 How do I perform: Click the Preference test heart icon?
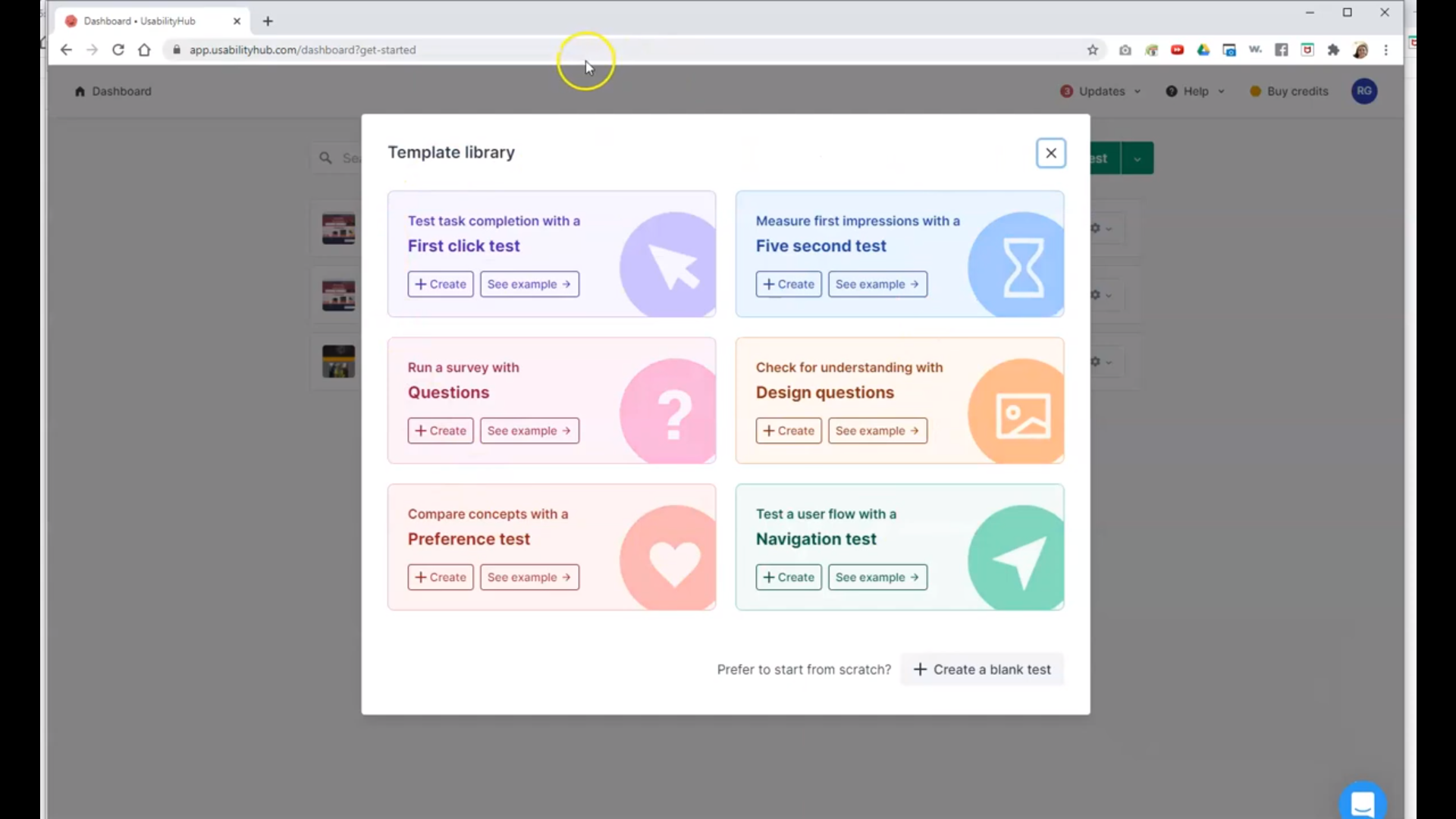(673, 560)
